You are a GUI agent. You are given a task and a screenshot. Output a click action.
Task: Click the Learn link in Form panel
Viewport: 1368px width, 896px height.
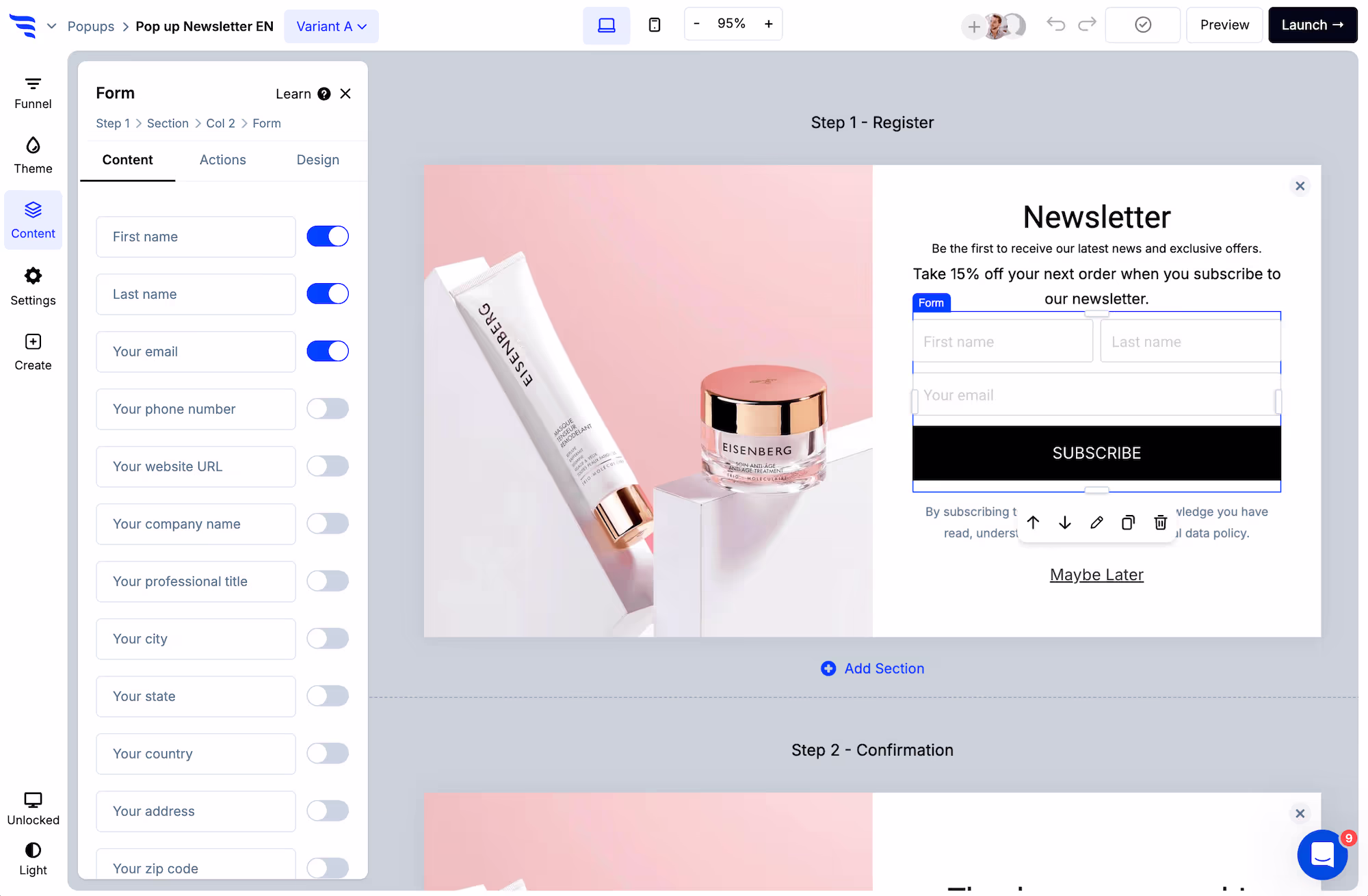click(293, 94)
